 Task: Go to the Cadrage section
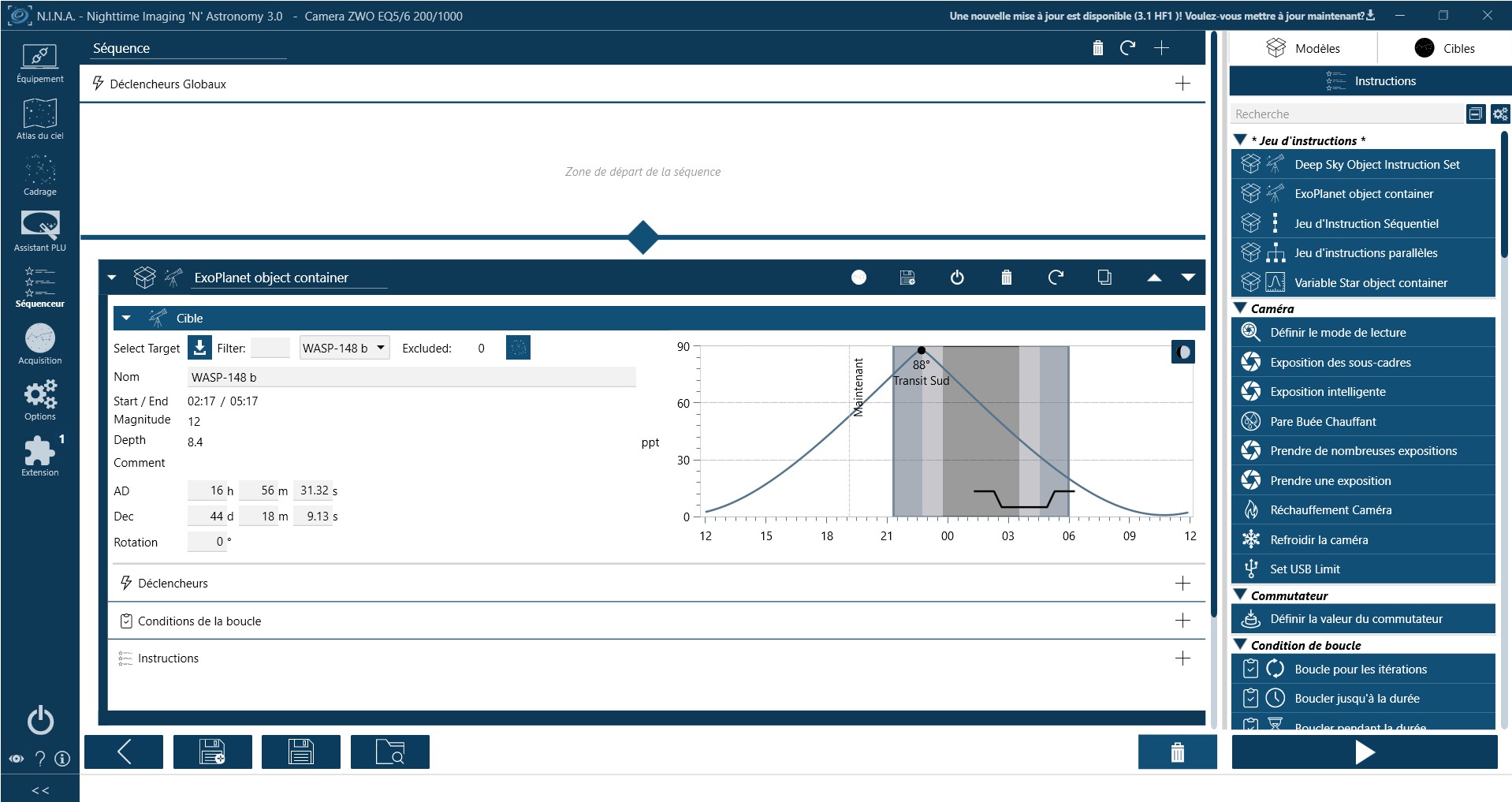(39, 175)
